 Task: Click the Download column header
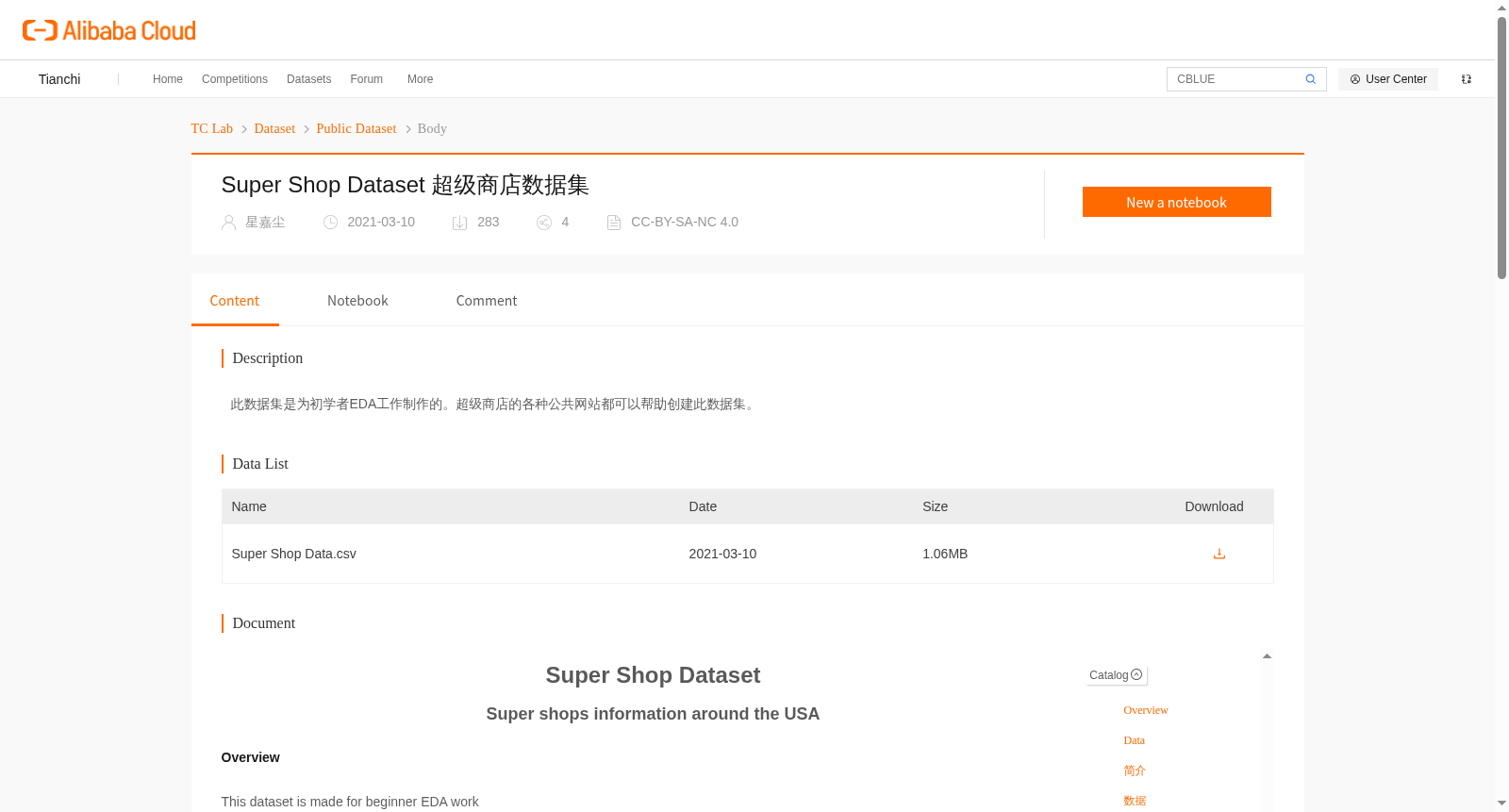(1214, 506)
